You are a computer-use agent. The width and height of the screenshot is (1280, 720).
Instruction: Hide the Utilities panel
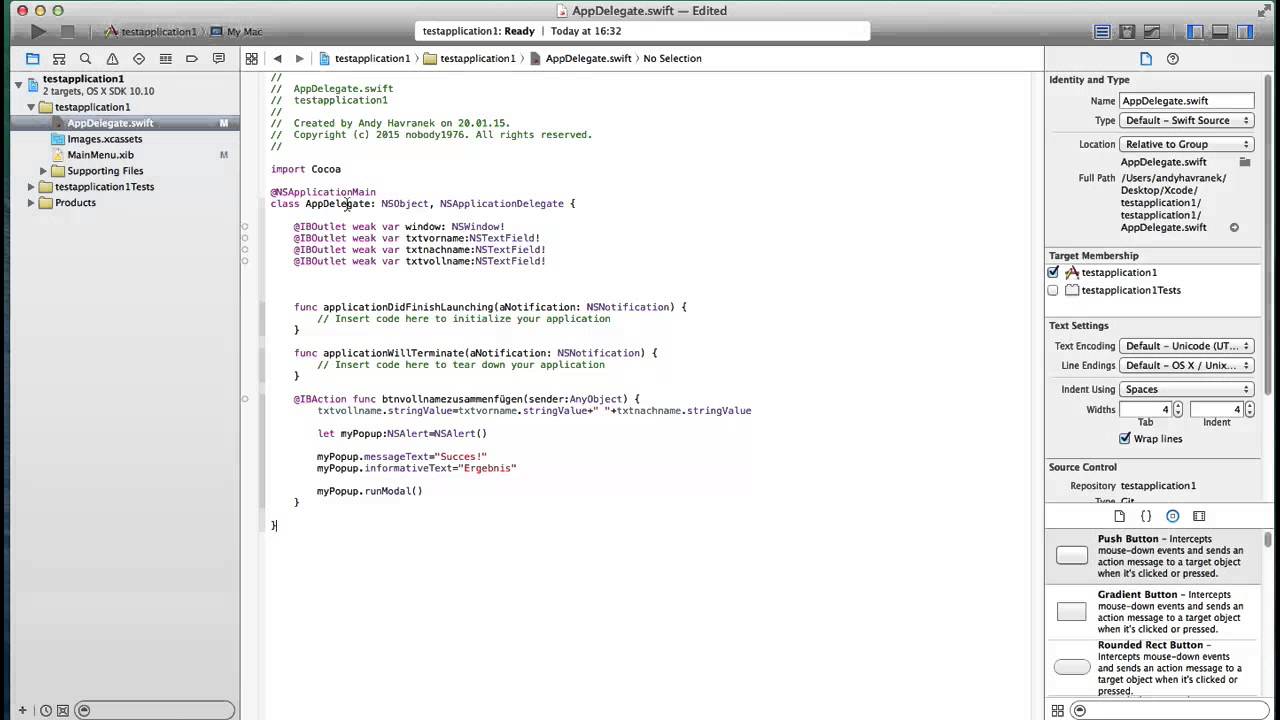click(x=1245, y=32)
